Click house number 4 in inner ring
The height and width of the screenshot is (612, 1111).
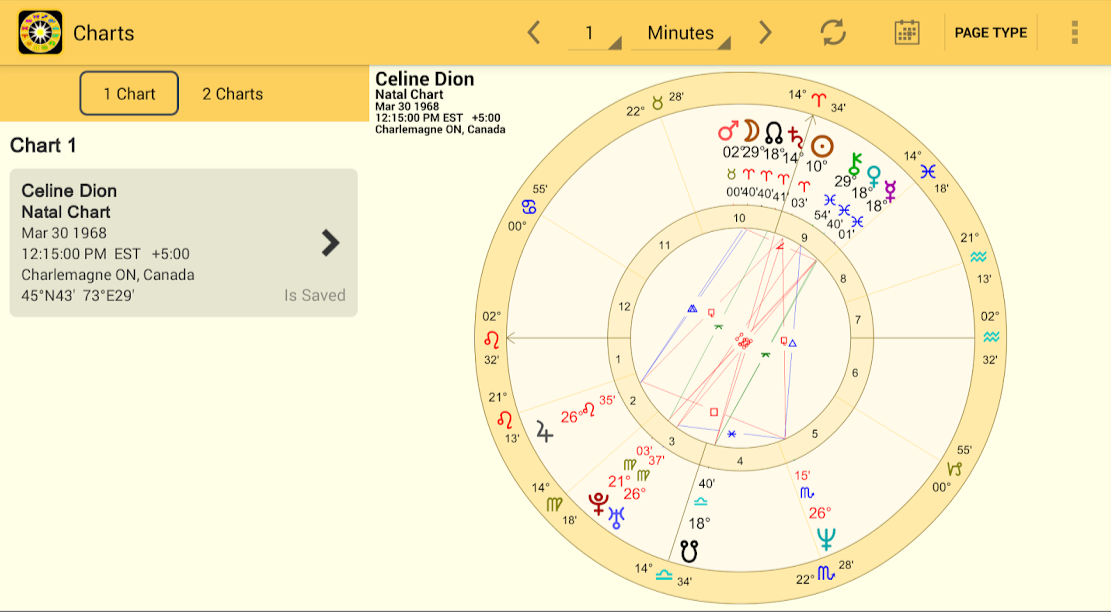[740, 461]
